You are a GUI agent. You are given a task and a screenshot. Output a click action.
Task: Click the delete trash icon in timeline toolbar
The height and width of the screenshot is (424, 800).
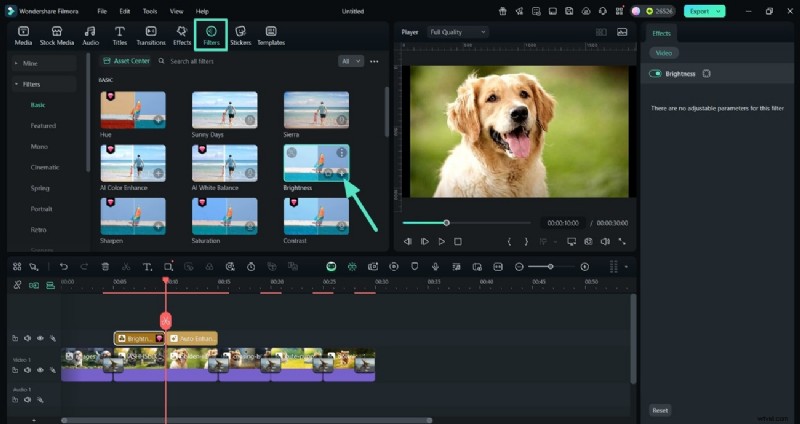point(104,267)
